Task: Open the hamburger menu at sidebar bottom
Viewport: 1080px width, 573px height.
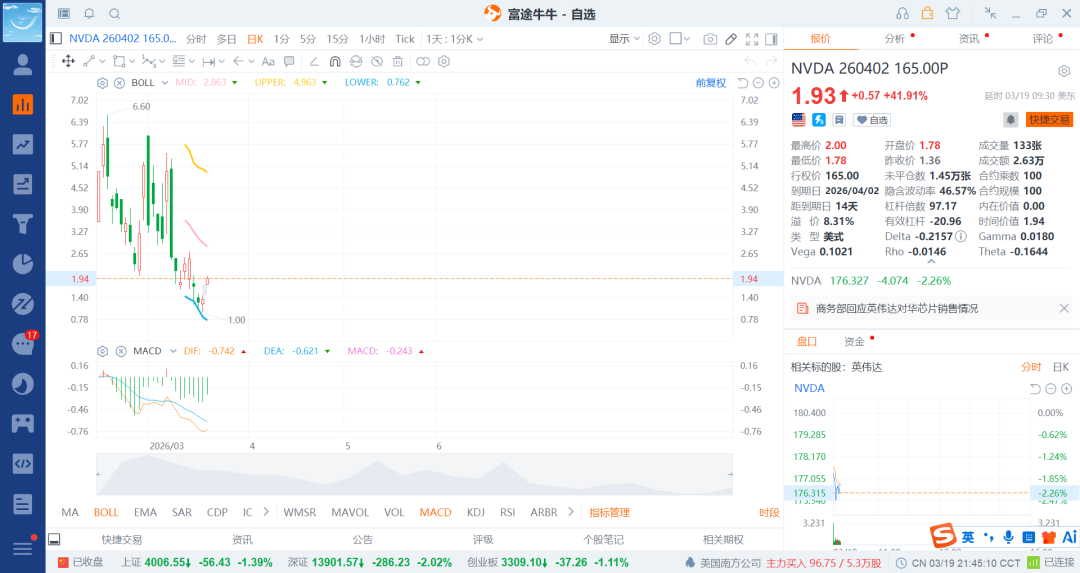Action: (x=23, y=548)
